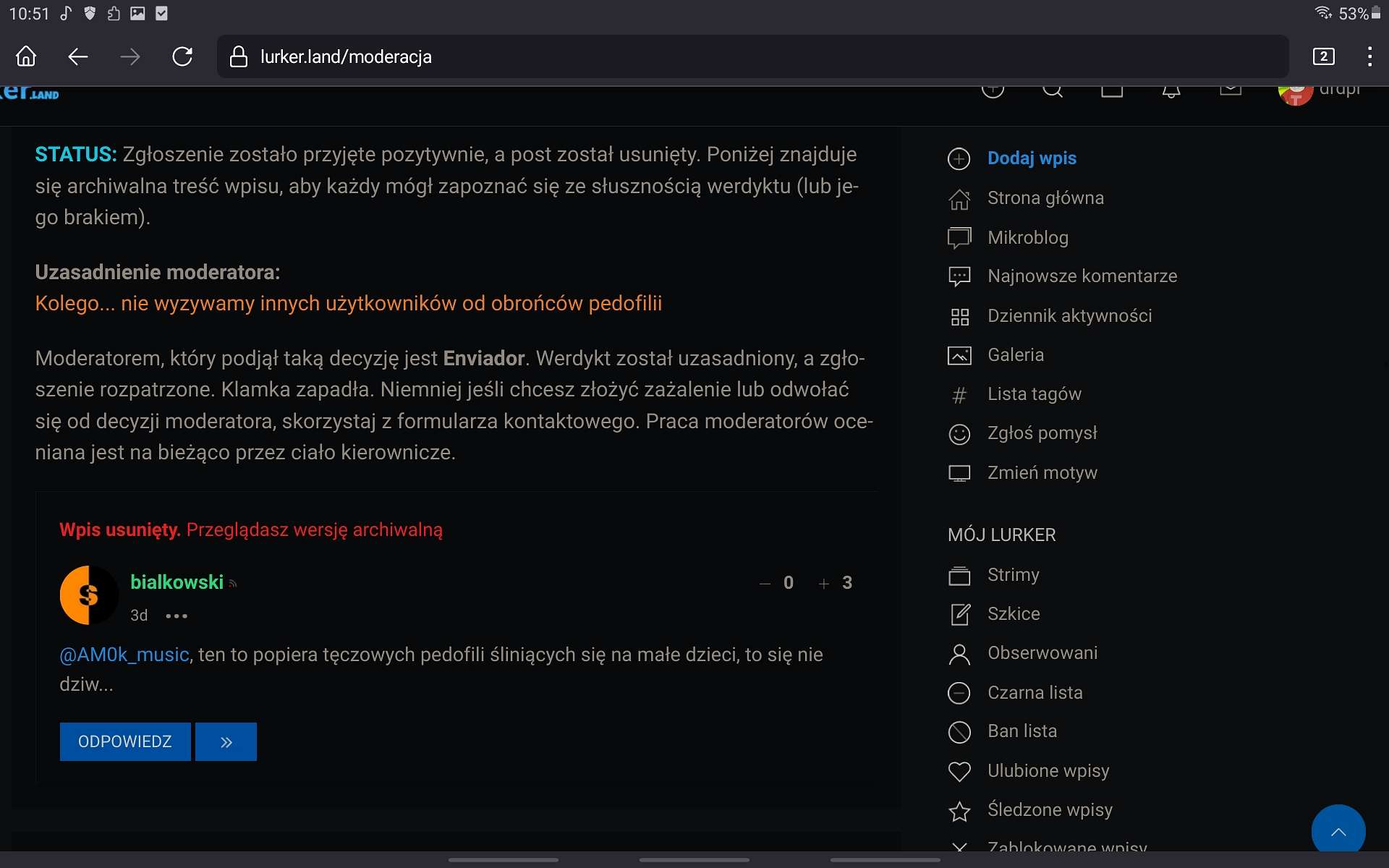This screenshot has width=1389, height=868.
Task: Click the blue double-chevron button beside ODPOWIEDZ
Action: tap(226, 741)
